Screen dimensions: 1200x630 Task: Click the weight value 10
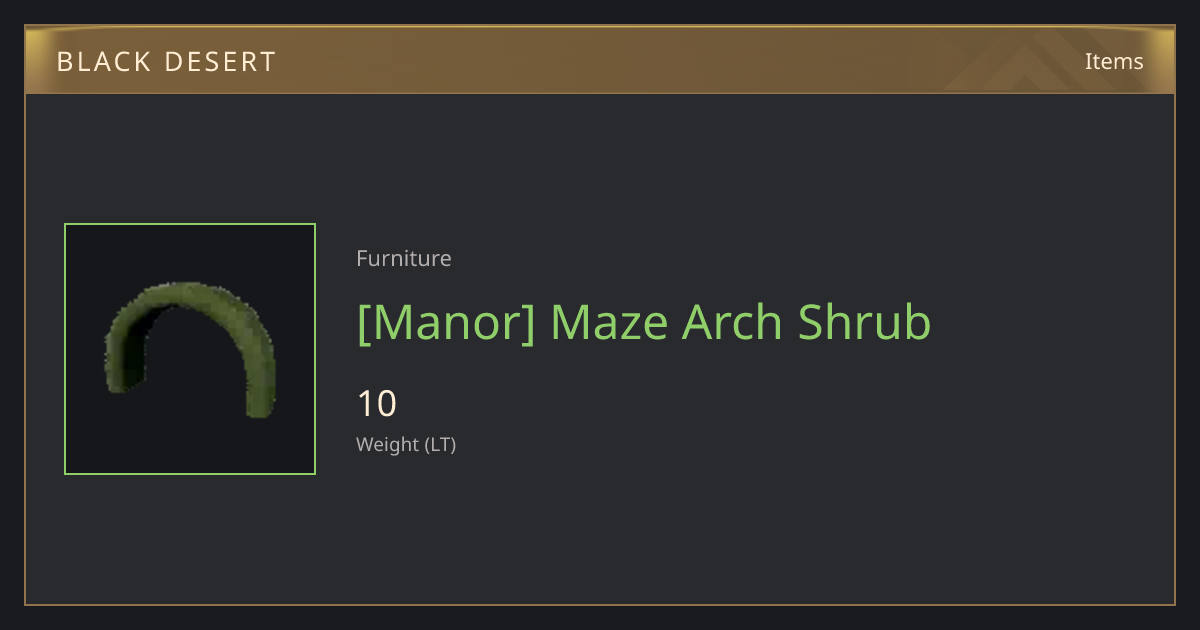pyautogui.click(x=377, y=404)
